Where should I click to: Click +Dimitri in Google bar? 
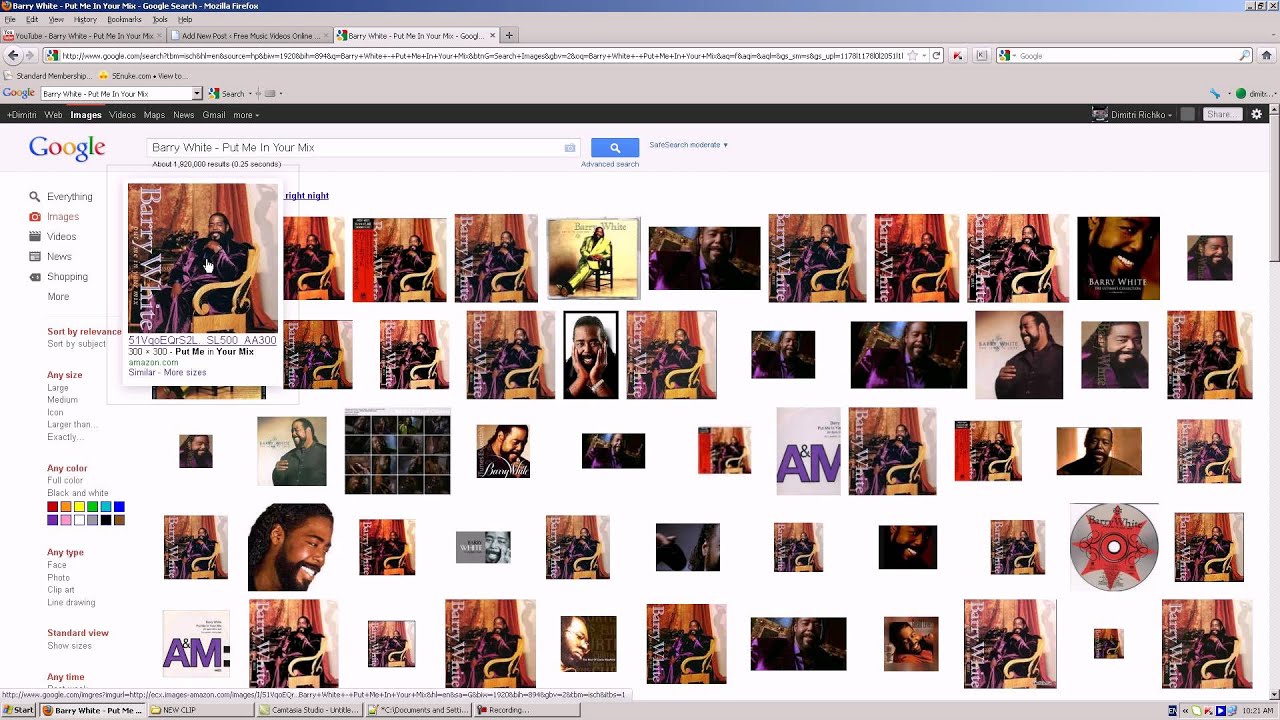click(x=22, y=115)
